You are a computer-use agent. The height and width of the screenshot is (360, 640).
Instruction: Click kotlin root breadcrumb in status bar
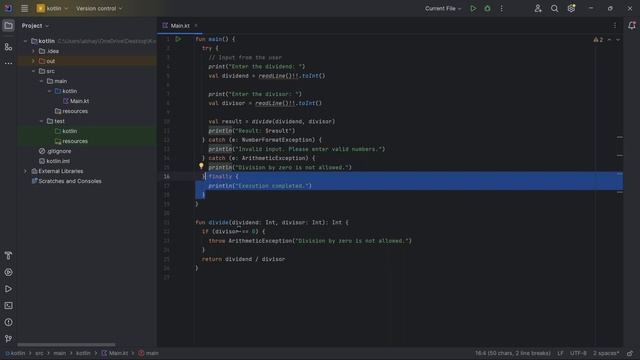click(15, 353)
